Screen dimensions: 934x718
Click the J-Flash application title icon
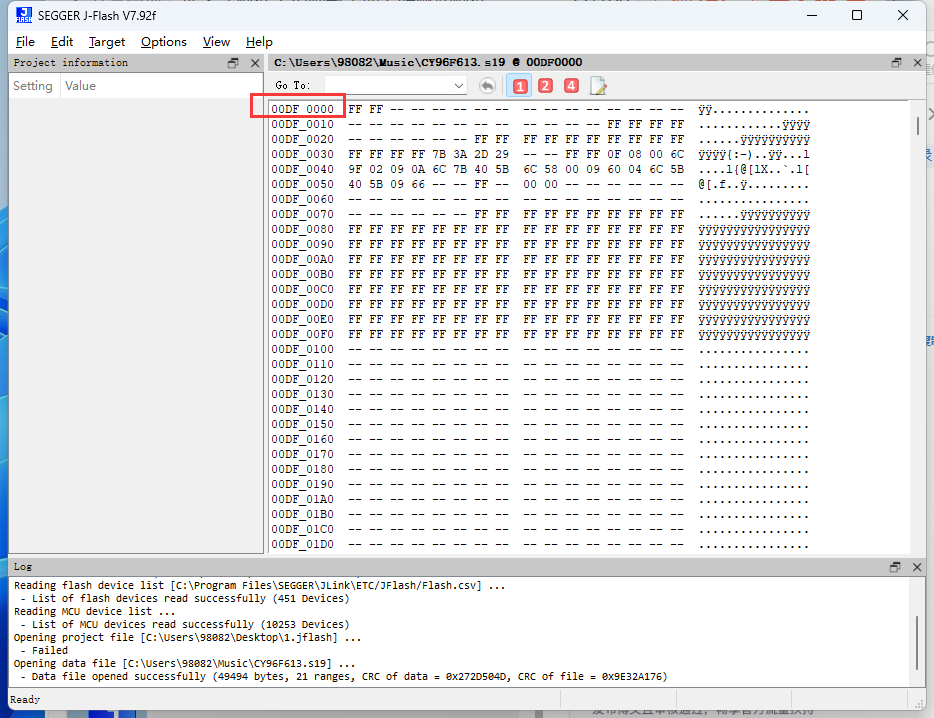pyautogui.click(x=24, y=15)
